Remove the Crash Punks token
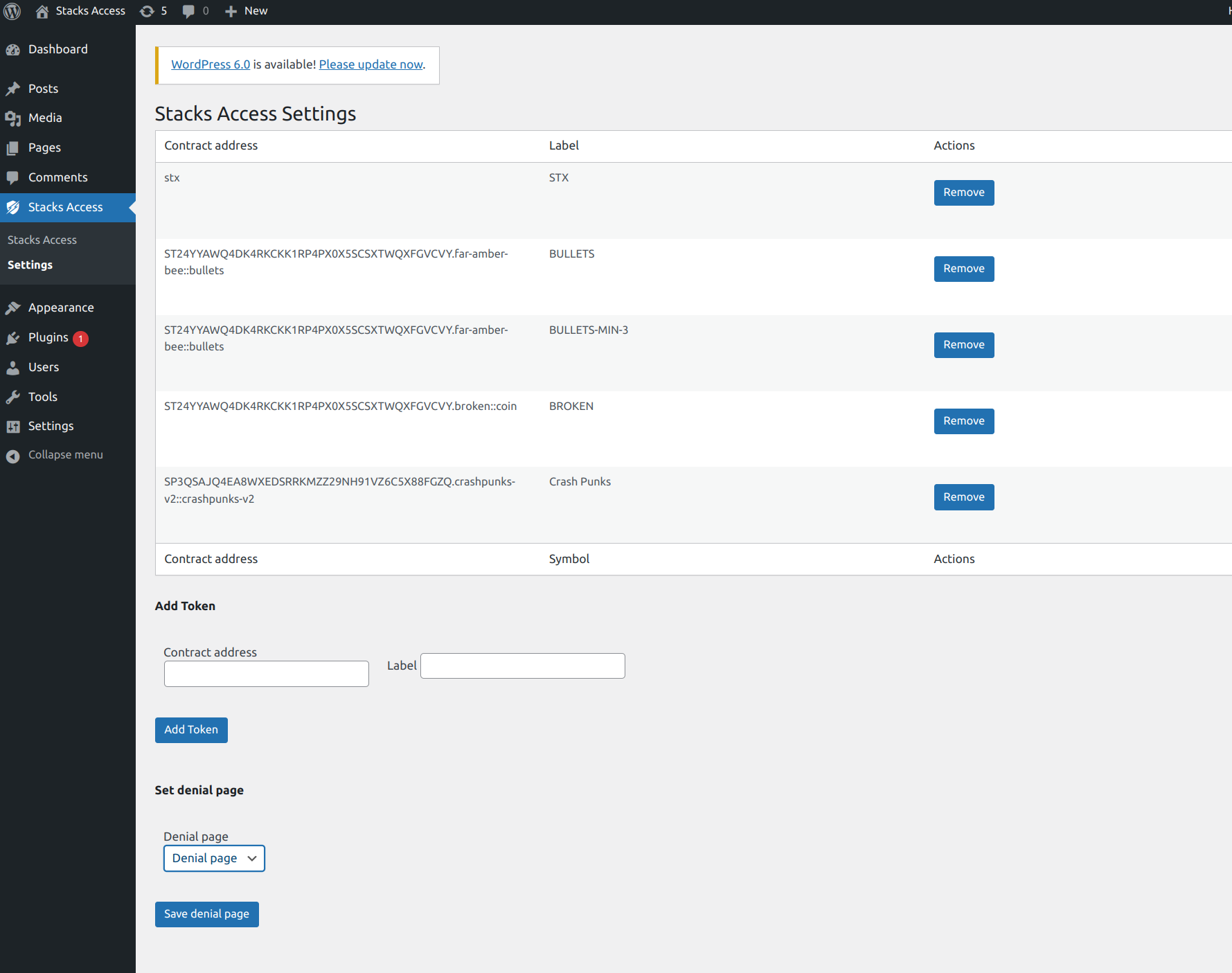This screenshot has width=1232, height=973. (x=964, y=497)
